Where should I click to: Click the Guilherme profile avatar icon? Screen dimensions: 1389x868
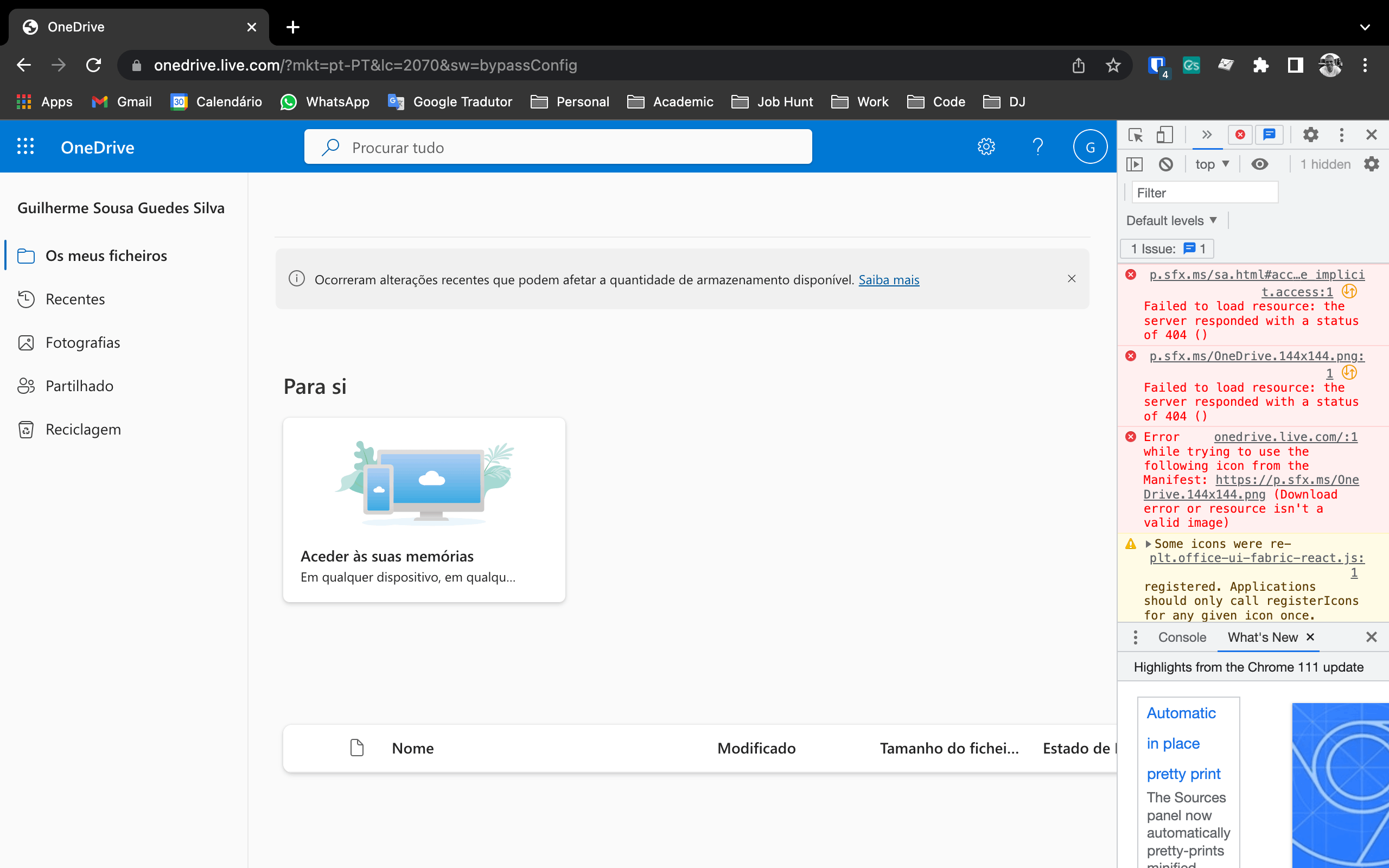pyautogui.click(x=1091, y=146)
